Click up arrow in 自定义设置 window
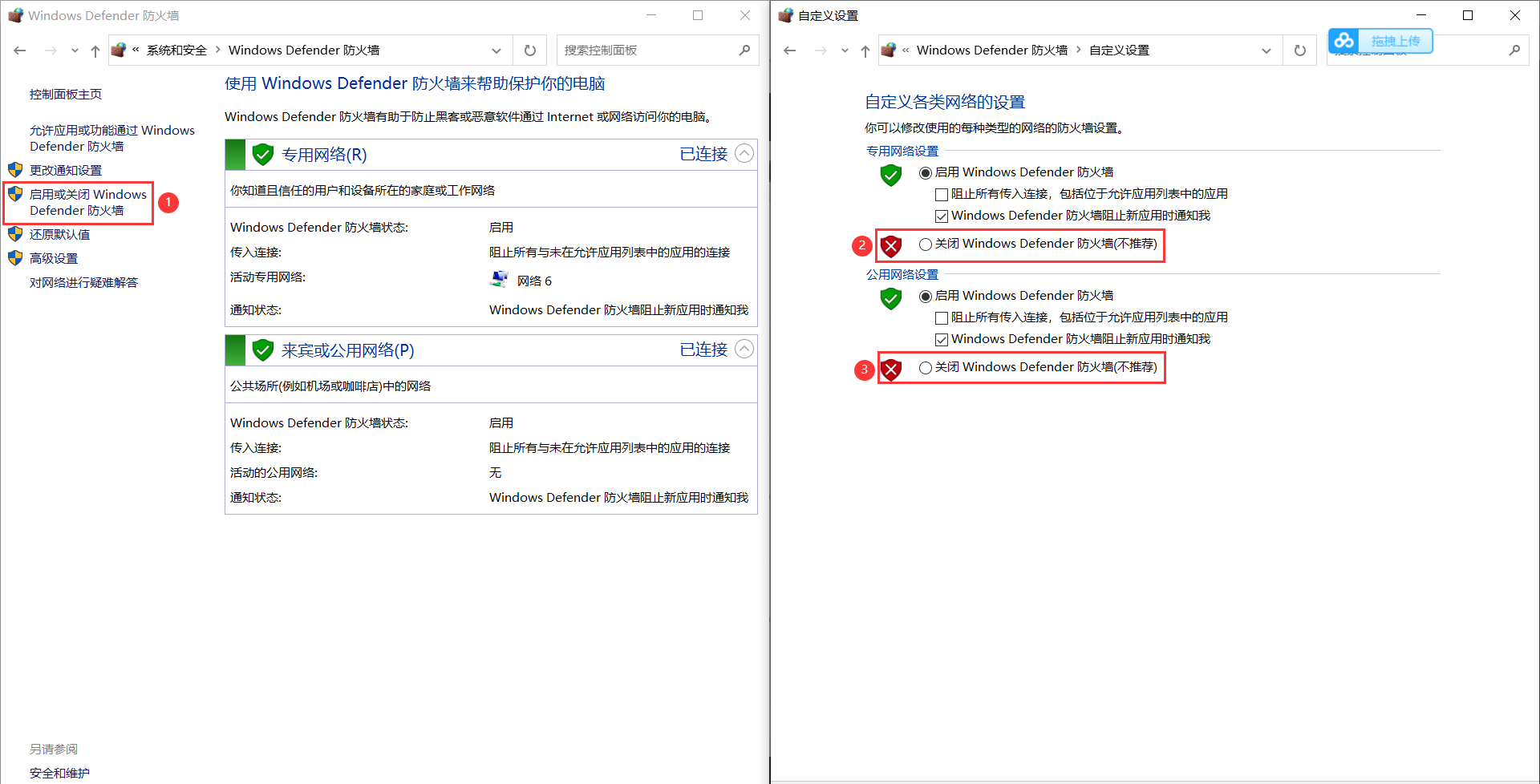Screen dimensions: 1540x784 tap(865, 51)
